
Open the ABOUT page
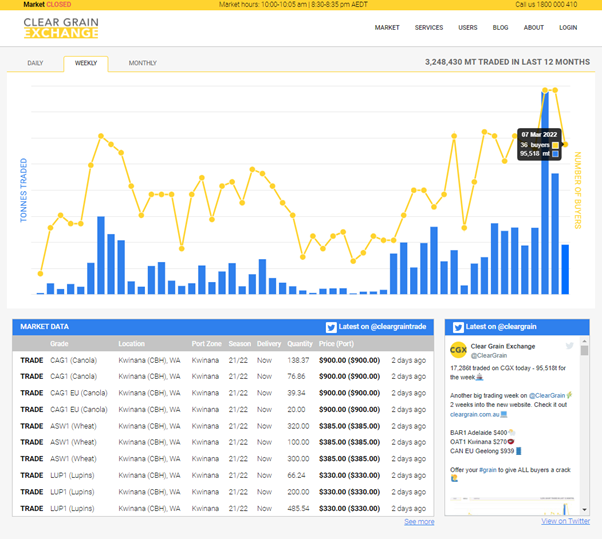pos(534,28)
